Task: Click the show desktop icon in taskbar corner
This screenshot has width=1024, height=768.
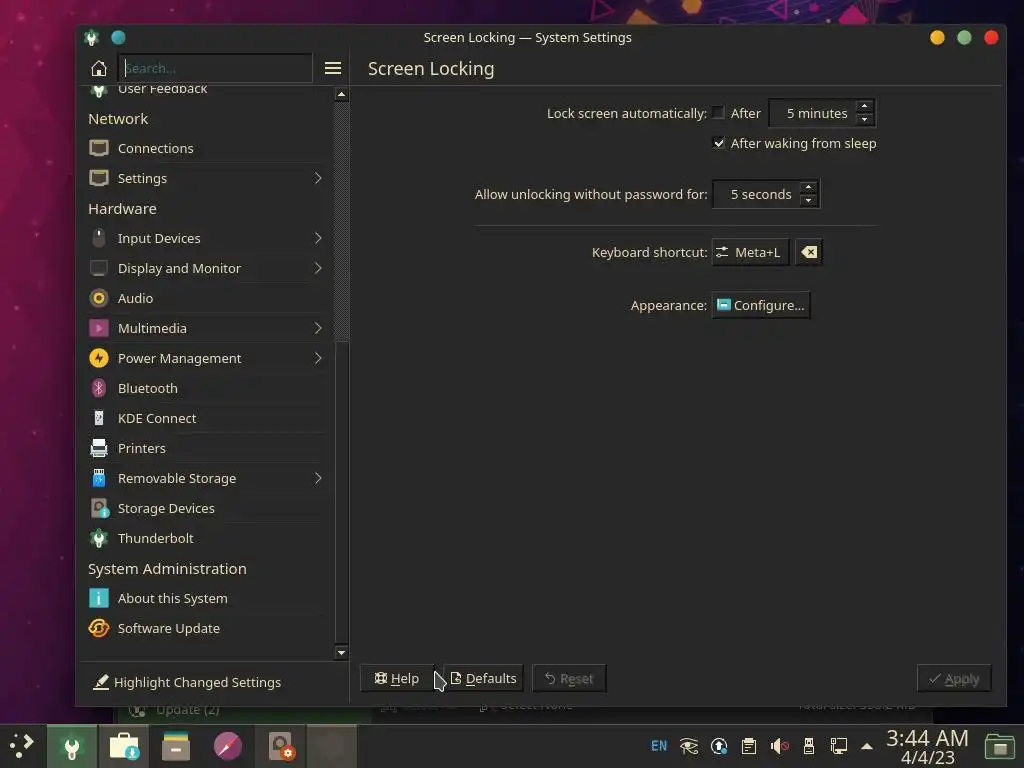Action: (x=999, y=746)
